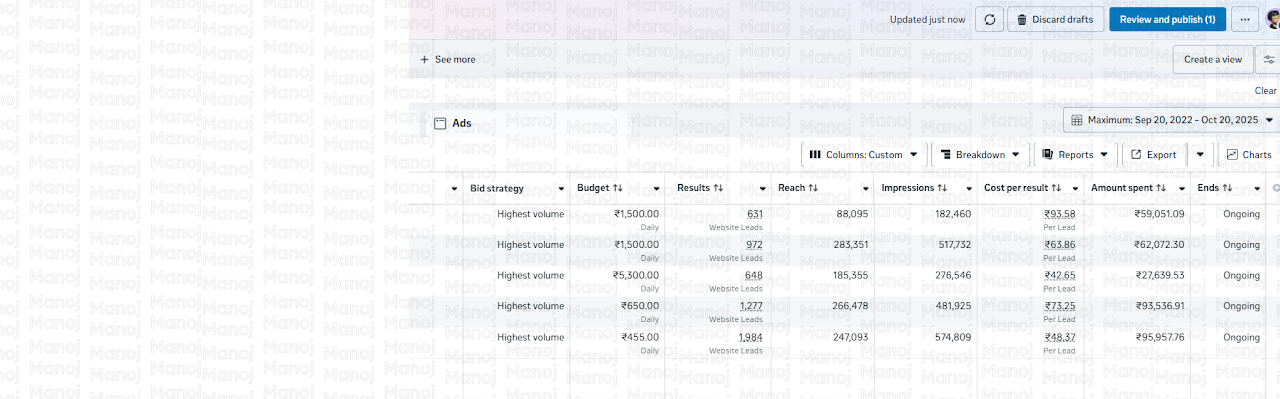Open the 648 website leads result link
This screenshot has width=1280, height=399.
pos(754,275)
